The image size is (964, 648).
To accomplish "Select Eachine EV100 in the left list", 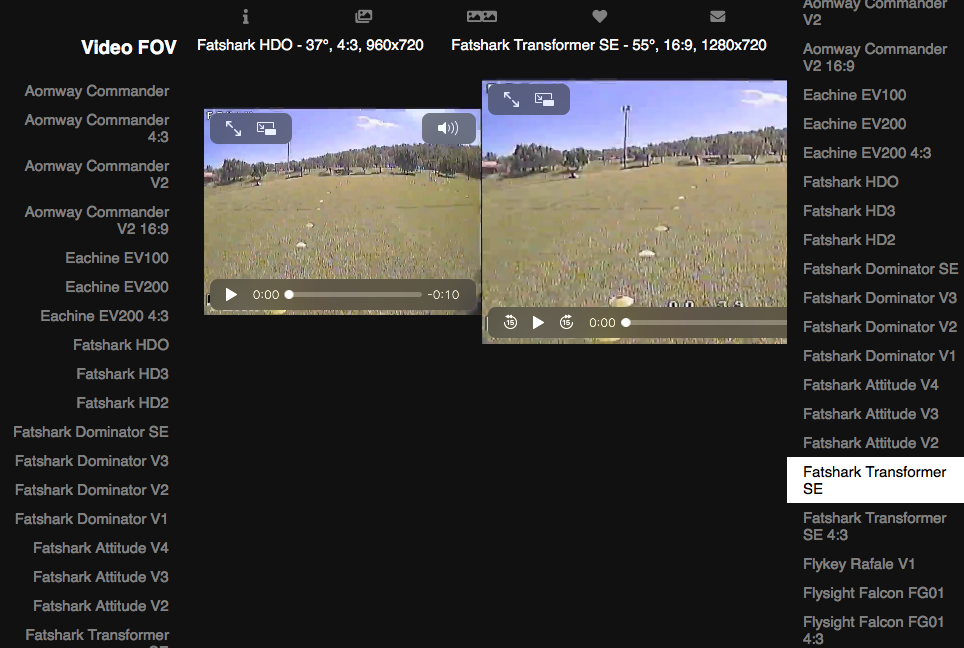I will coord(117,258).
